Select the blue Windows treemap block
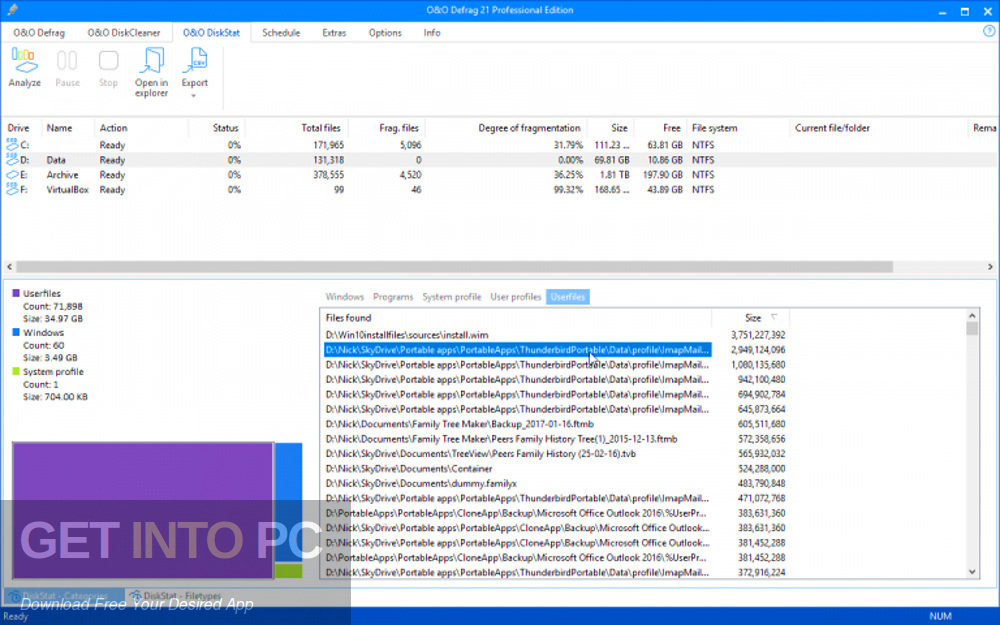1000x625 pixels. [288, 503]
